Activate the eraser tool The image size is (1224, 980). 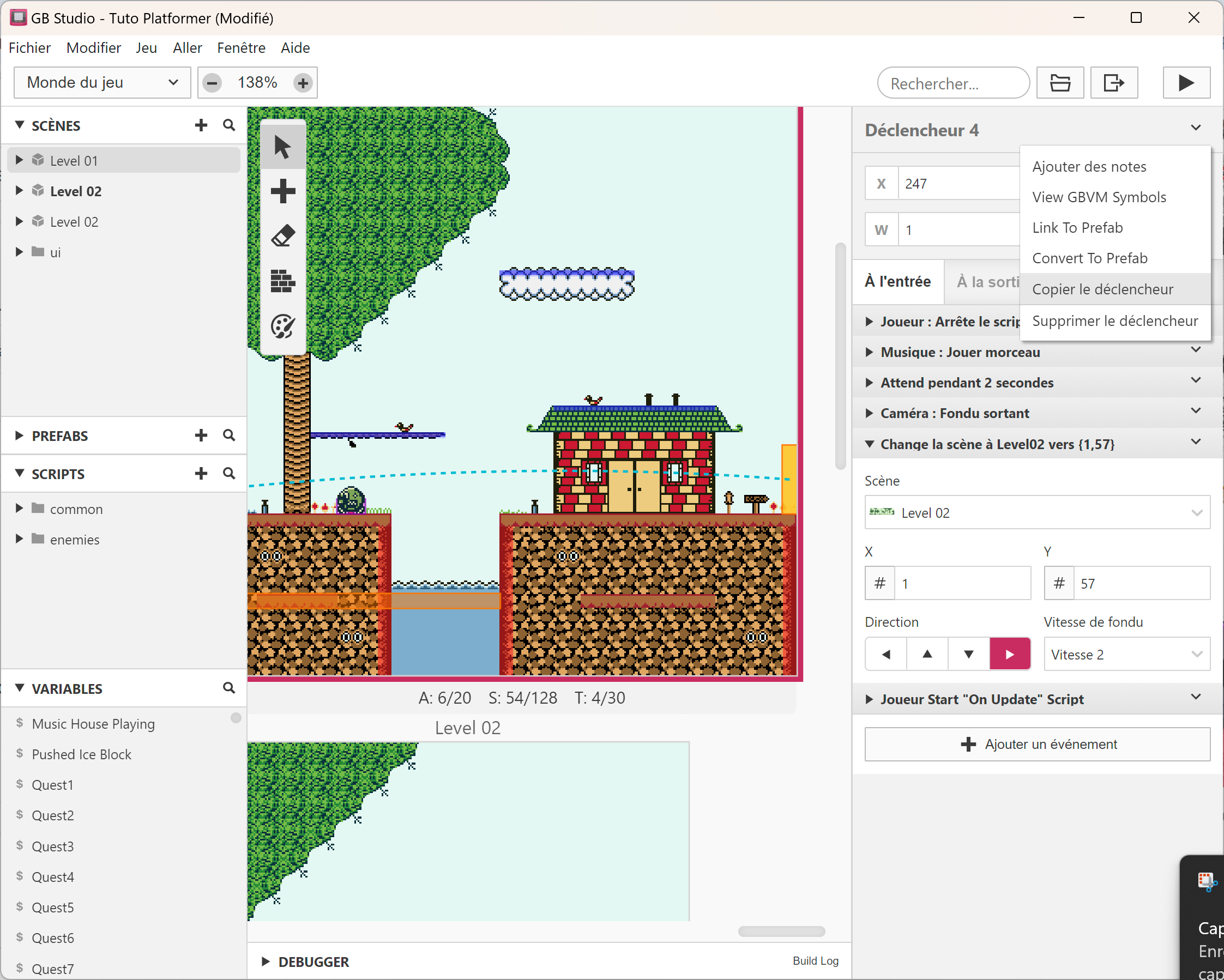[282, 236]
